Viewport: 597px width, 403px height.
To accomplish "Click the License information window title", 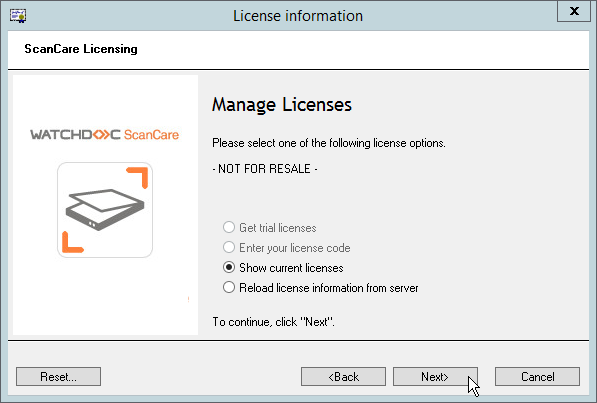I will 298,16.
